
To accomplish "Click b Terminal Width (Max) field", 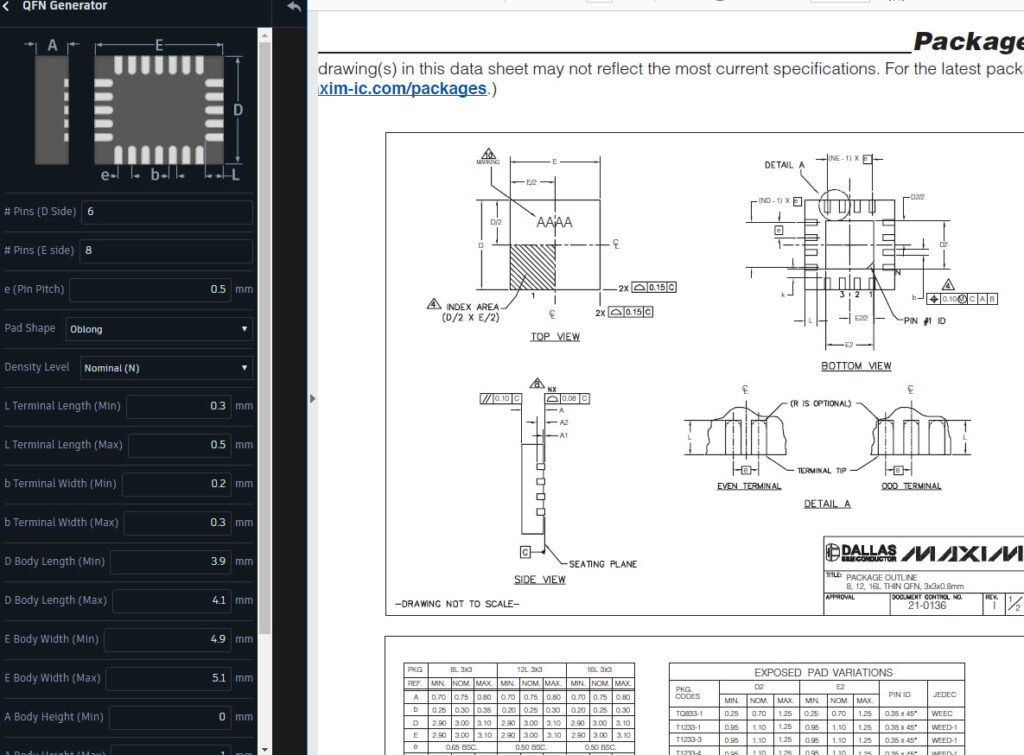I will (178, 522).
